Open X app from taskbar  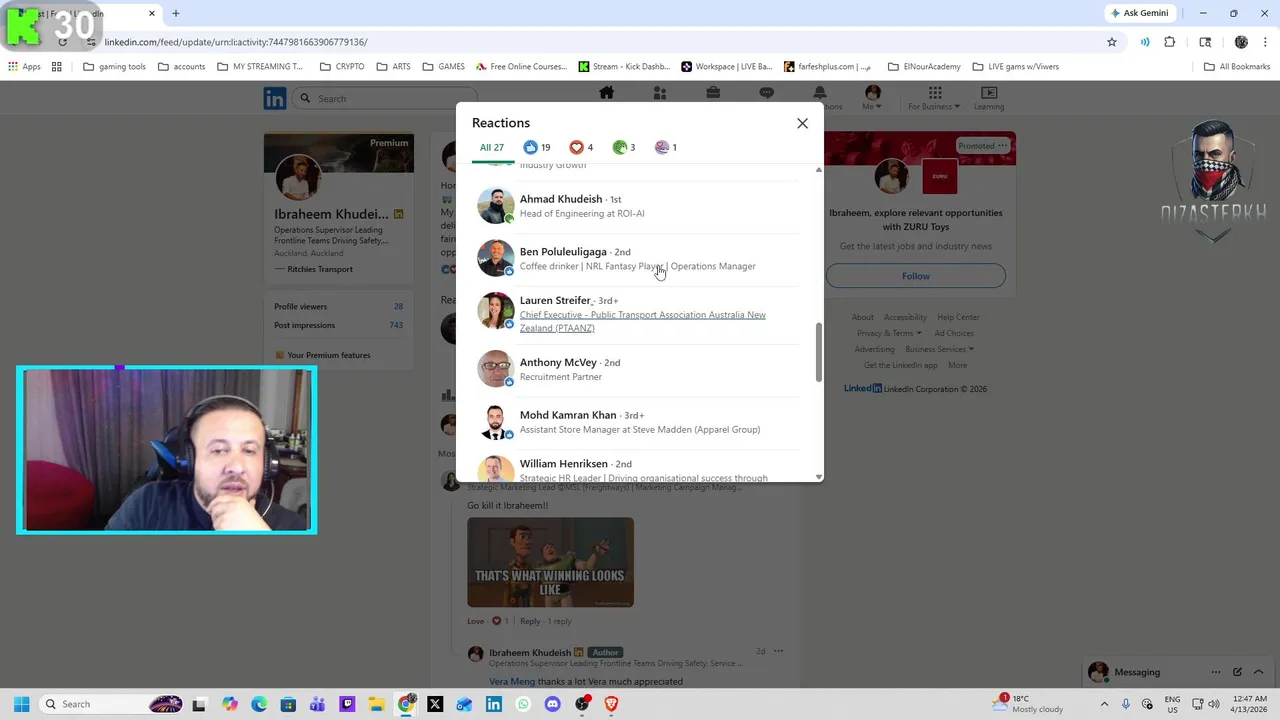(x=435, y=704)
